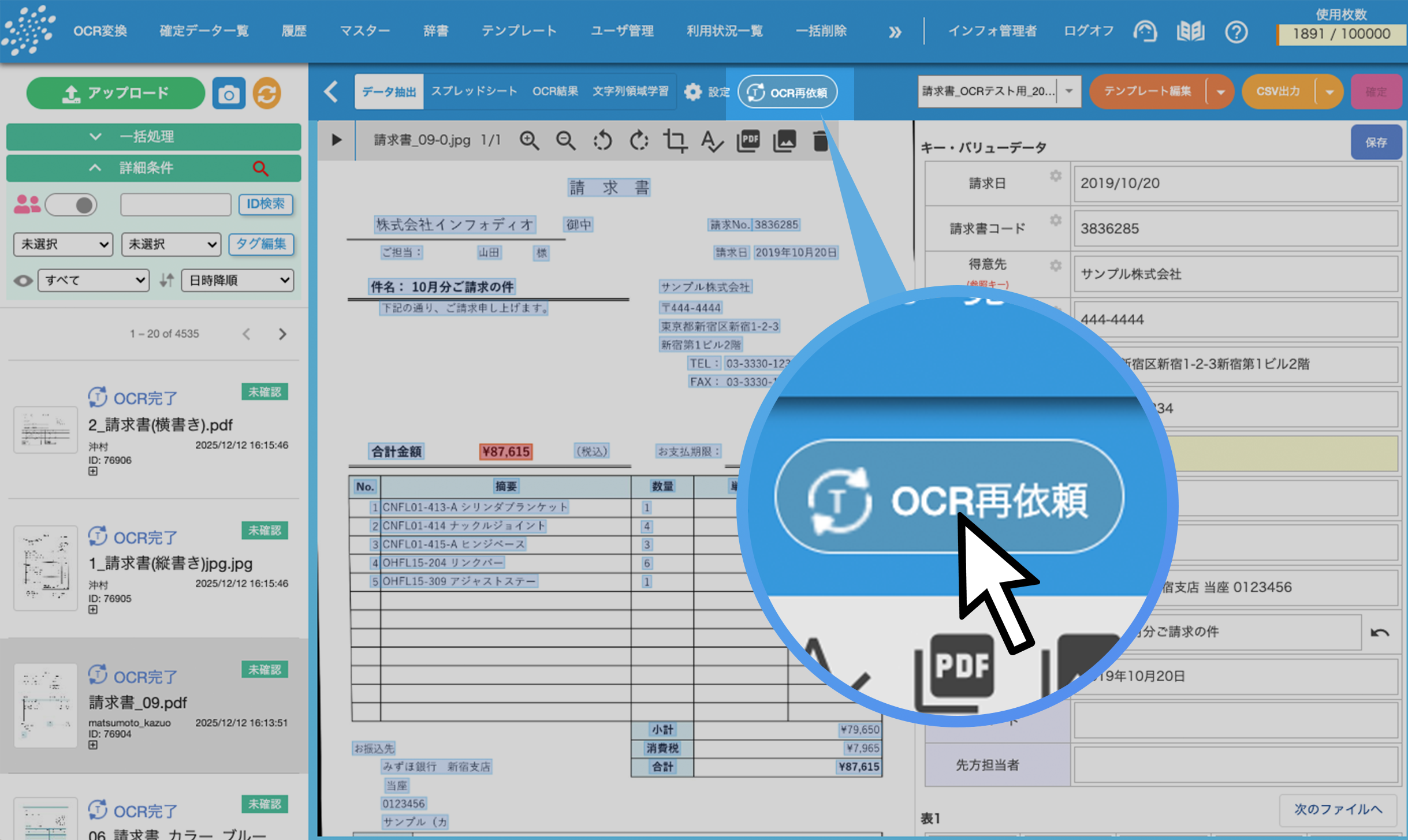Open 確定データ一覧 menu
This screenshot has width=1408, height=840.
click(204, 31)
